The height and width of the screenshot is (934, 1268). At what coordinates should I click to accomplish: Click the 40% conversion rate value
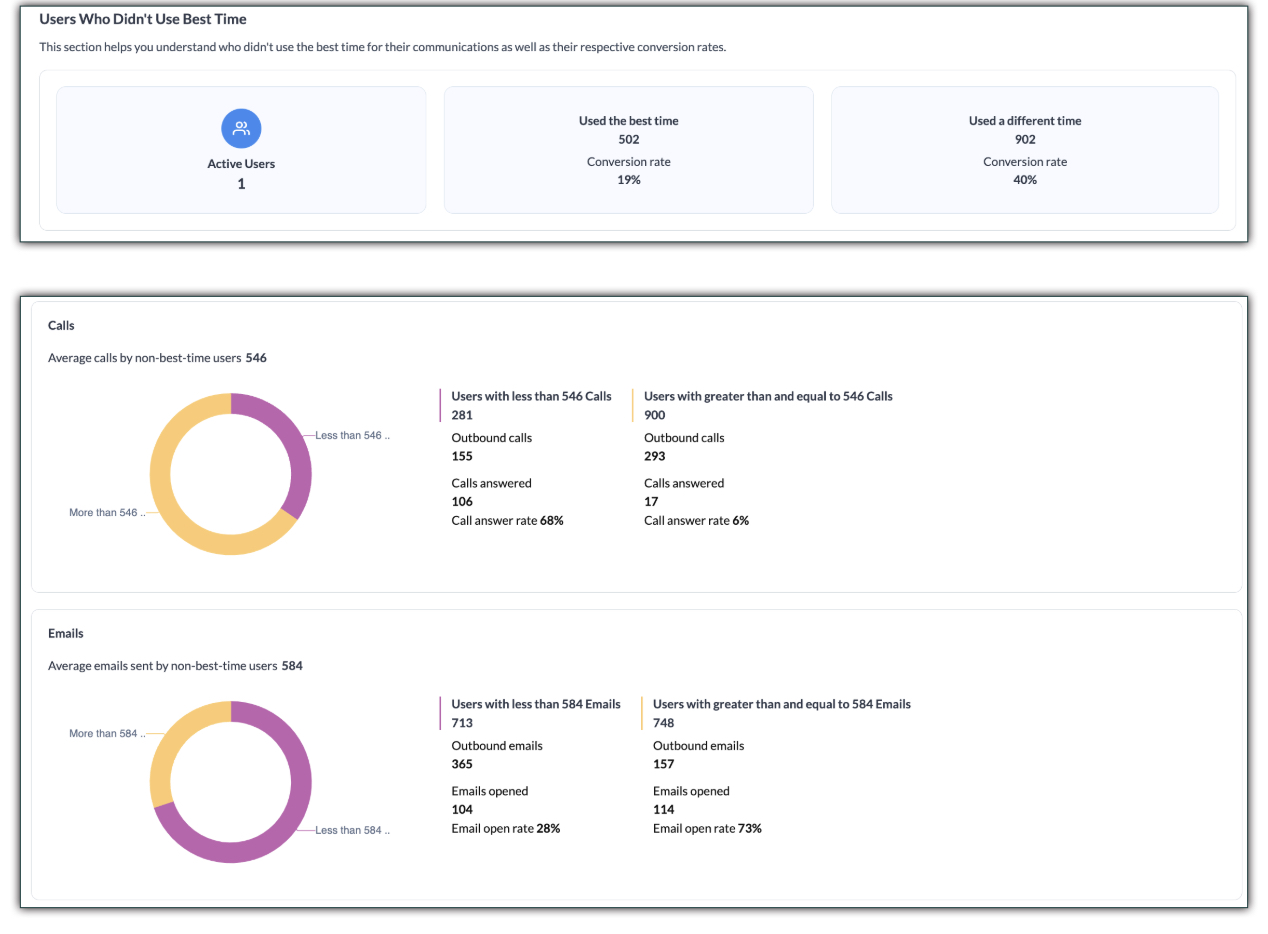click(1024, 180)
